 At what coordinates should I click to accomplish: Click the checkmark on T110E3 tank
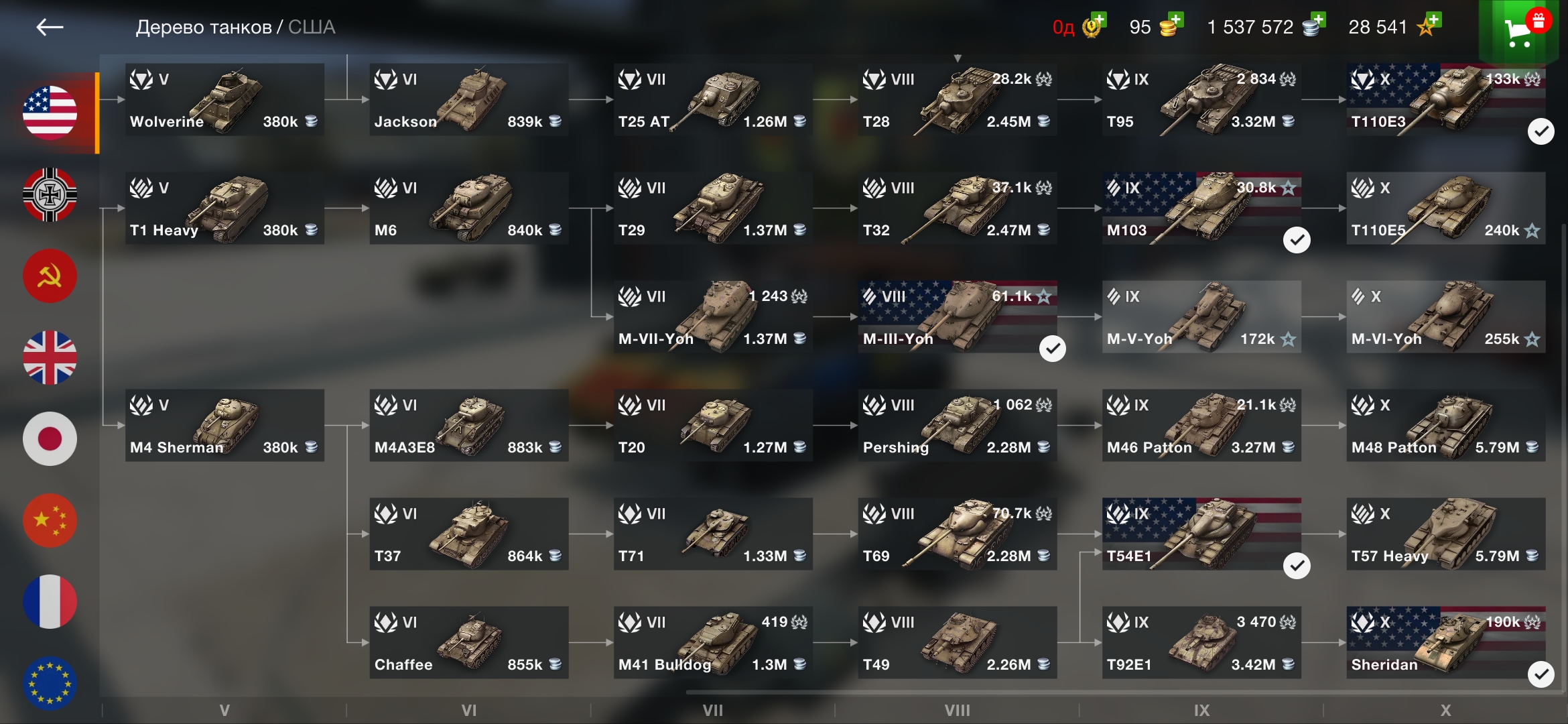(1541, 131)
